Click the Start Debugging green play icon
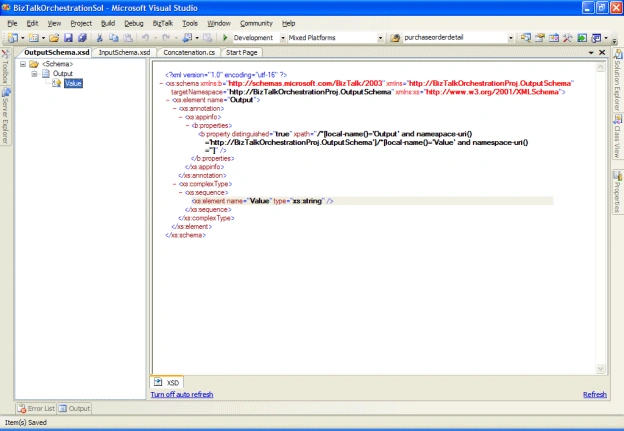The height and width of the screenshot is (431, 624). coord(225,38)
